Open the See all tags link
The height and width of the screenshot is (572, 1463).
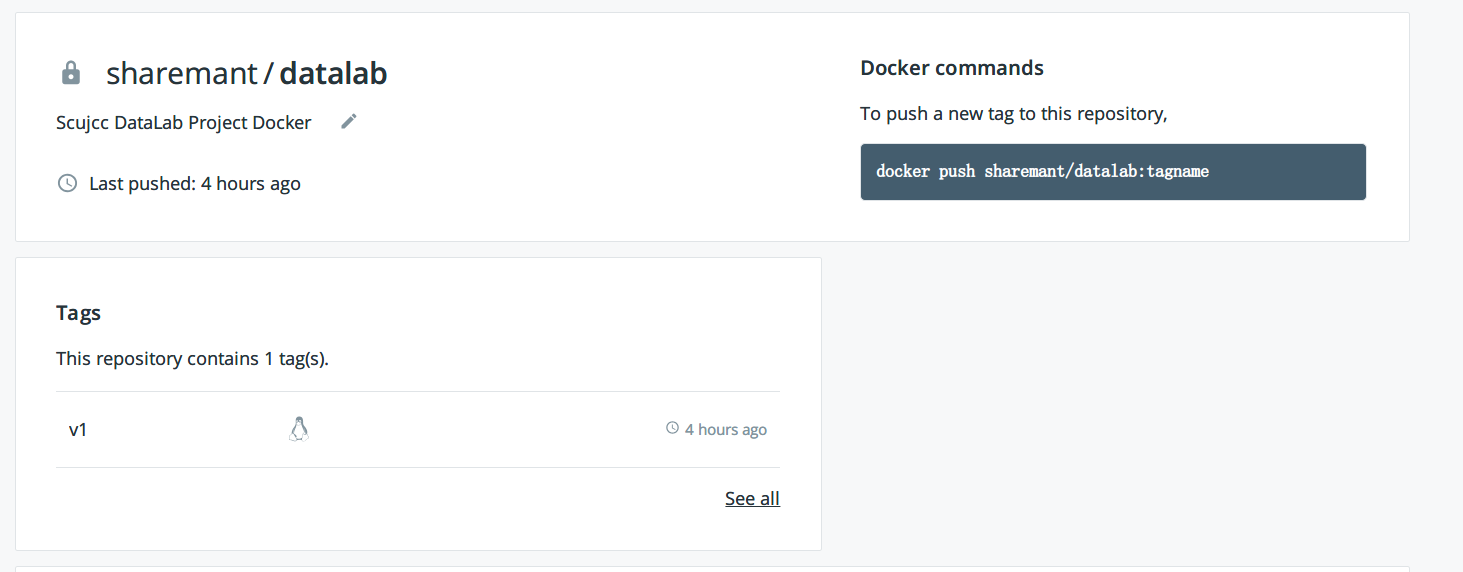click(x=752, y=498)
